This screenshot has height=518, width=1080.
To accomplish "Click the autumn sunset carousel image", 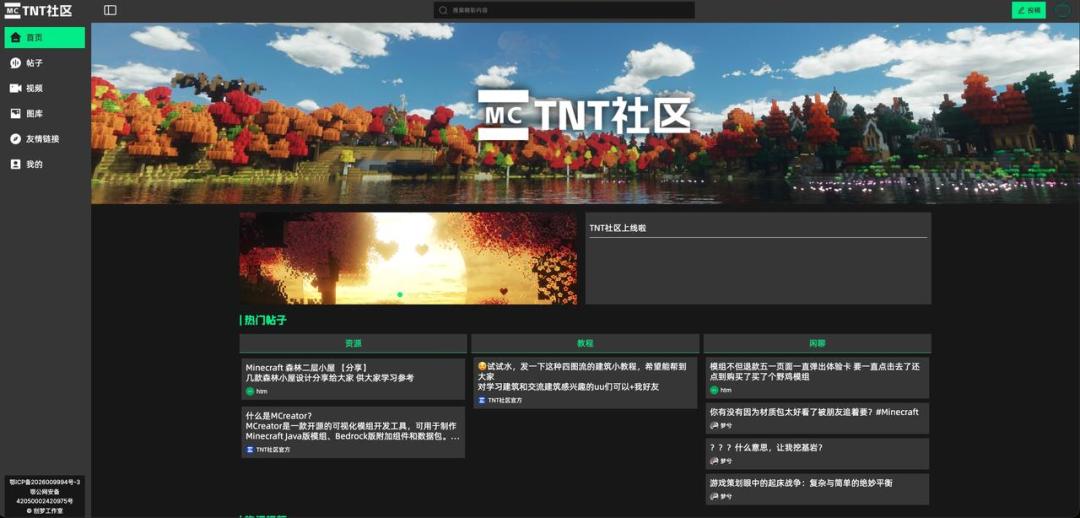I will pos(408,258).
